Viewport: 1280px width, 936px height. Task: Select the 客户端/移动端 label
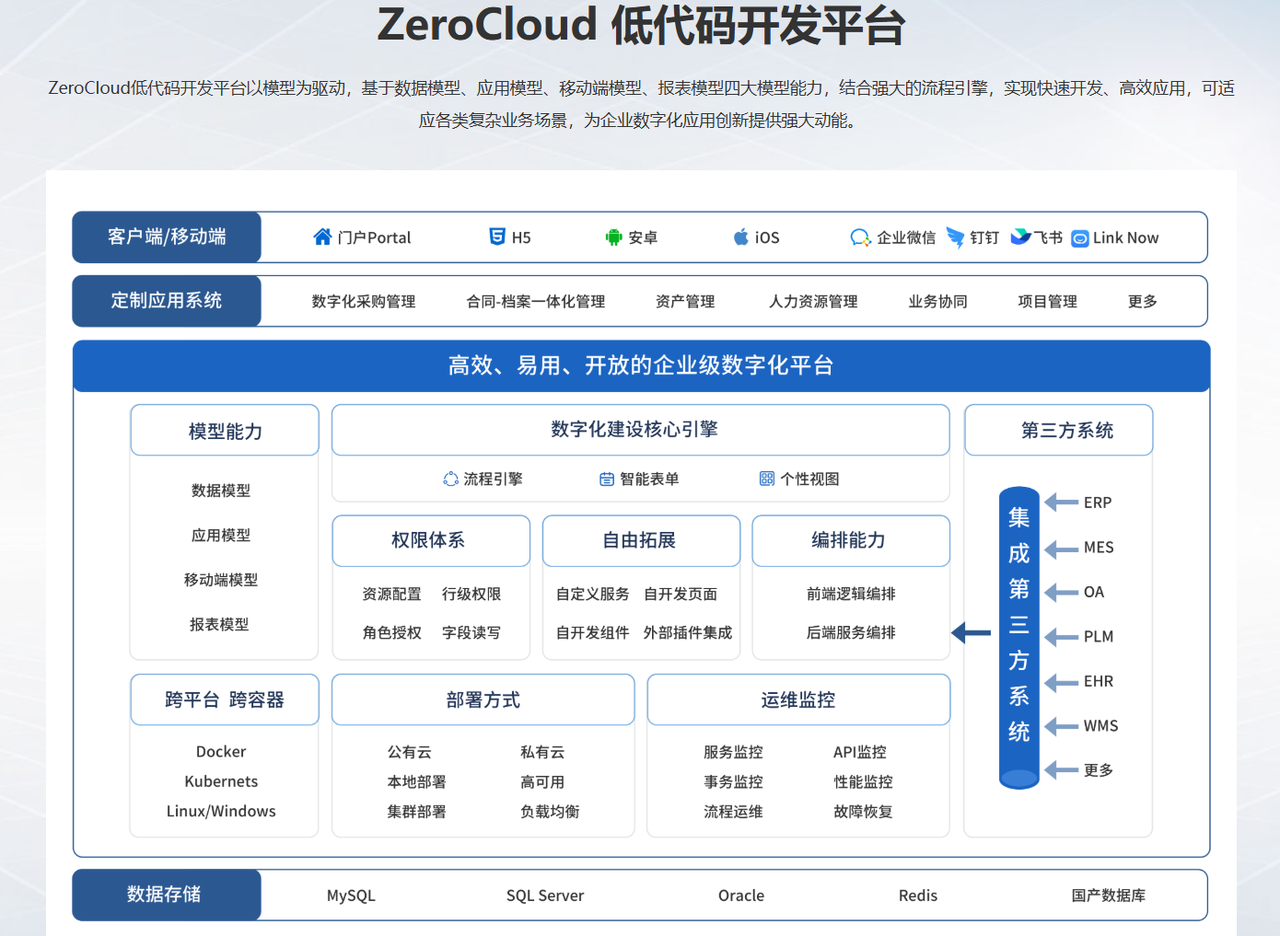point(167,237)
